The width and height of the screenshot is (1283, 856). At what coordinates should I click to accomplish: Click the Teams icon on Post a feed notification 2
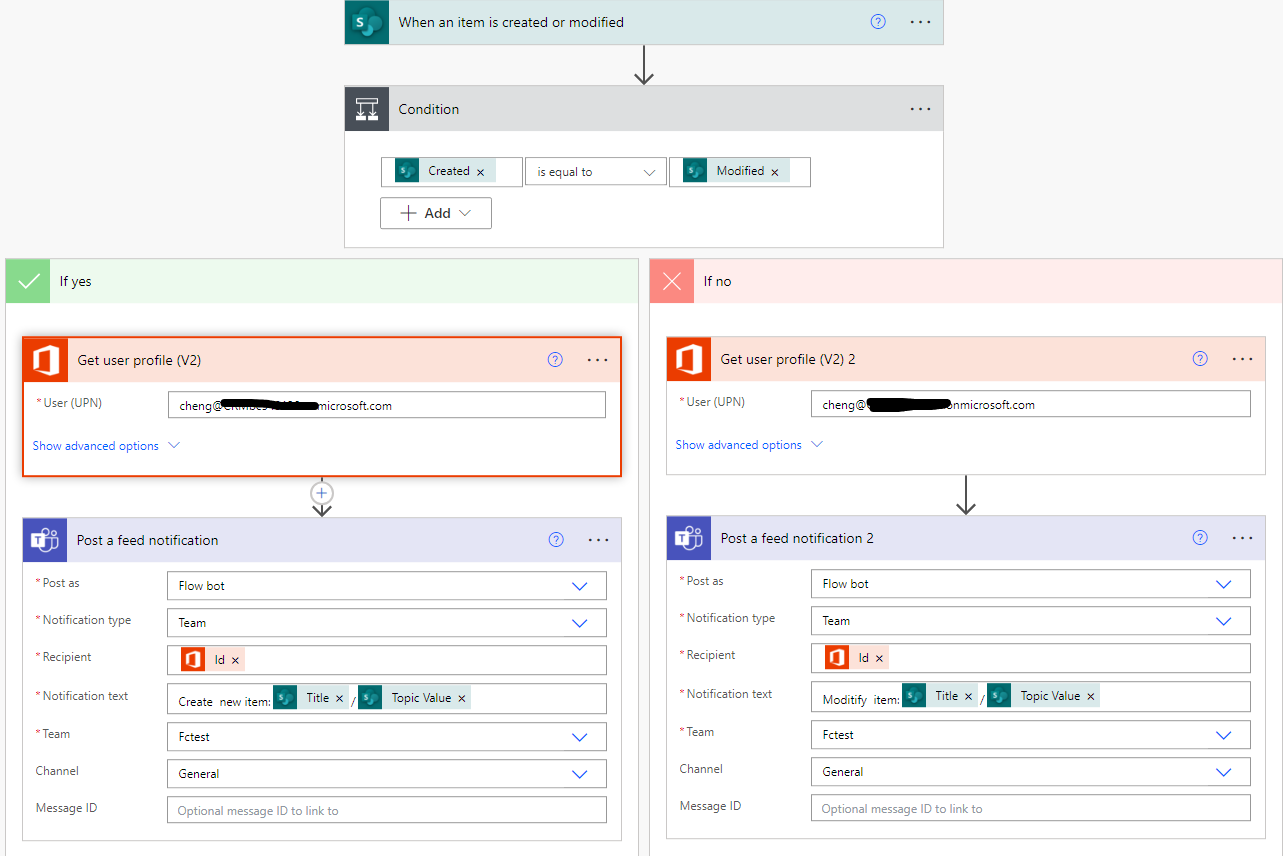tap(688, 538)
